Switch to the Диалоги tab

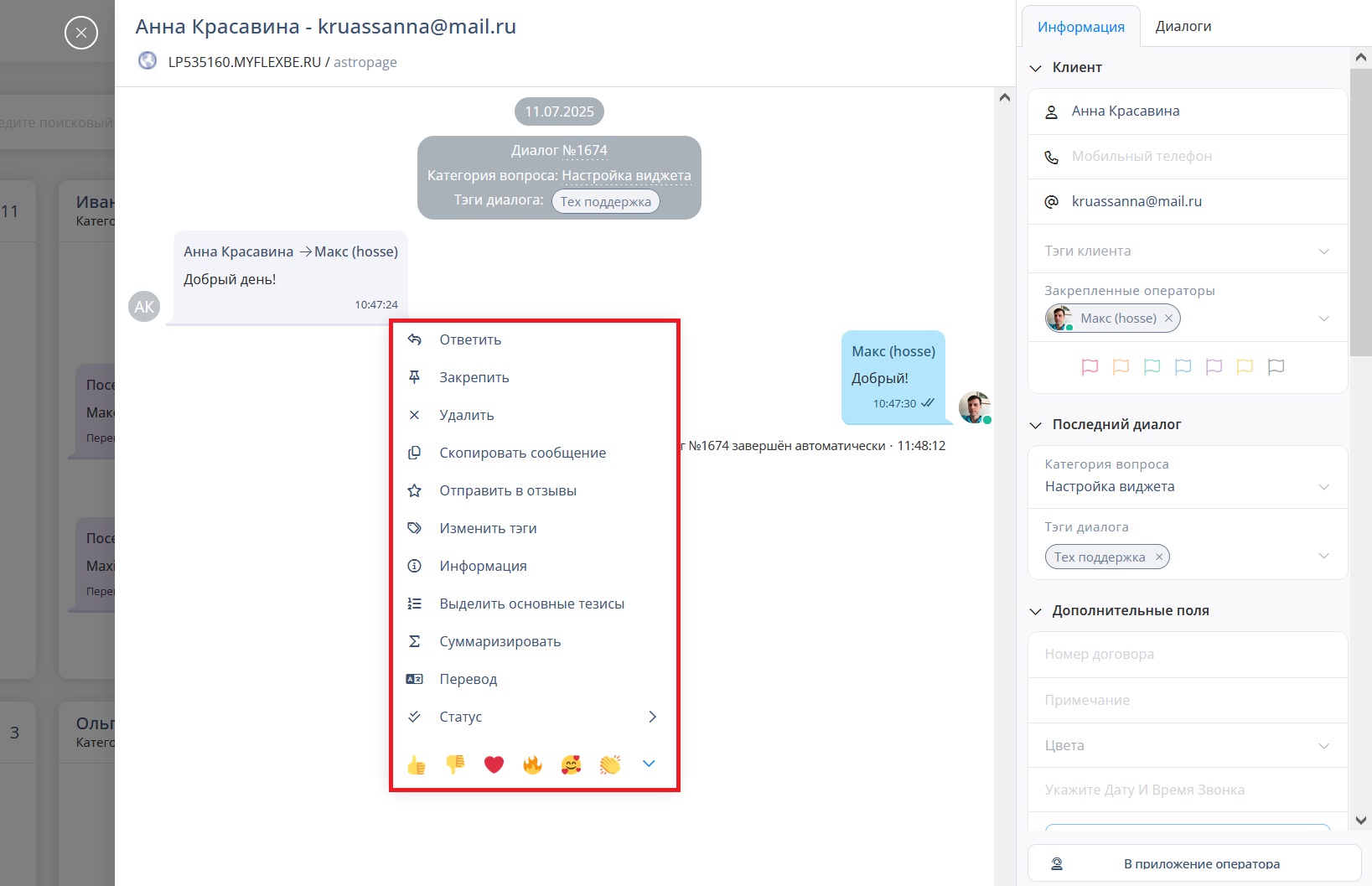1183,26
